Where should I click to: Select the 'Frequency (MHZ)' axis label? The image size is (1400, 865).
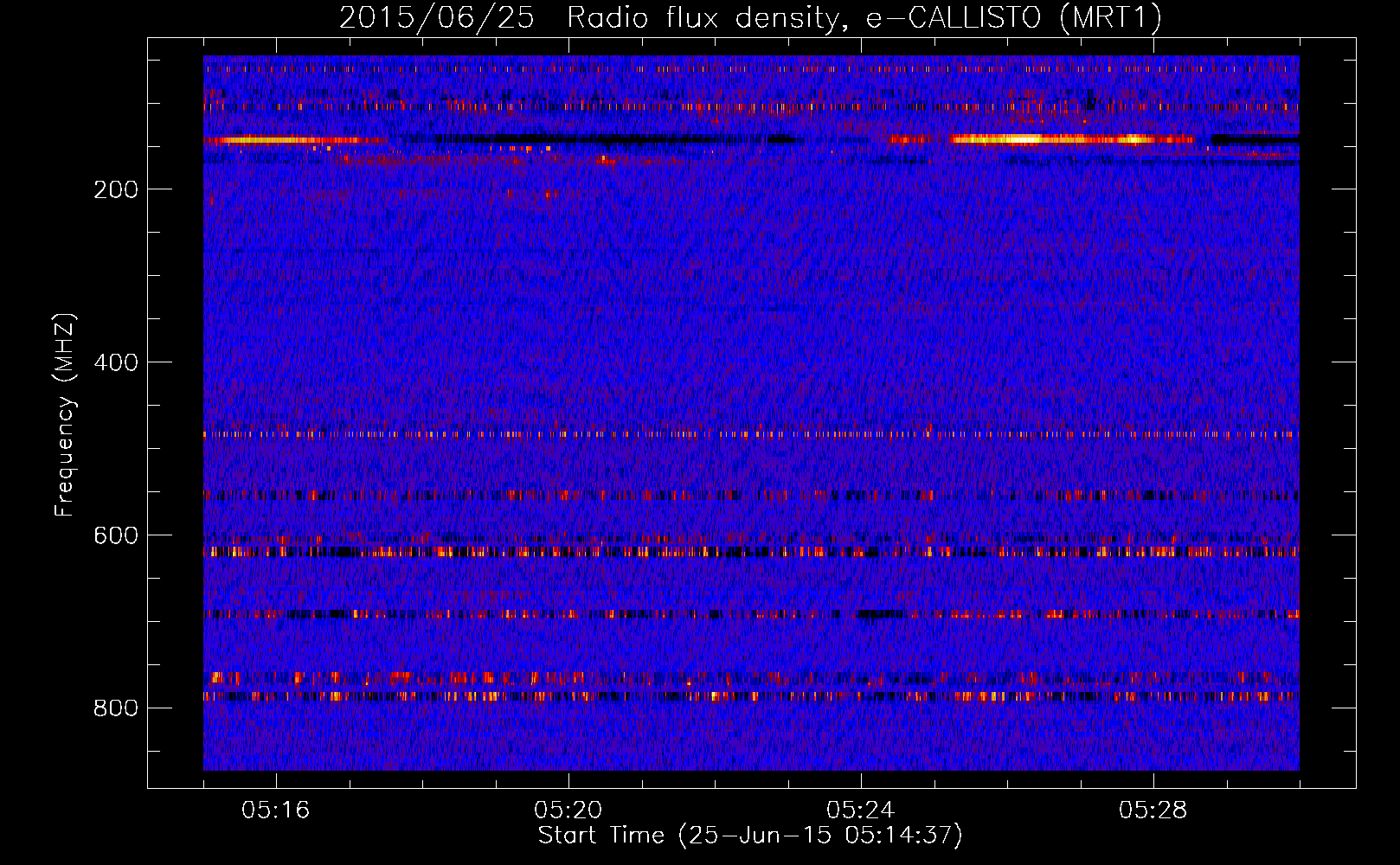pos(65,415)
